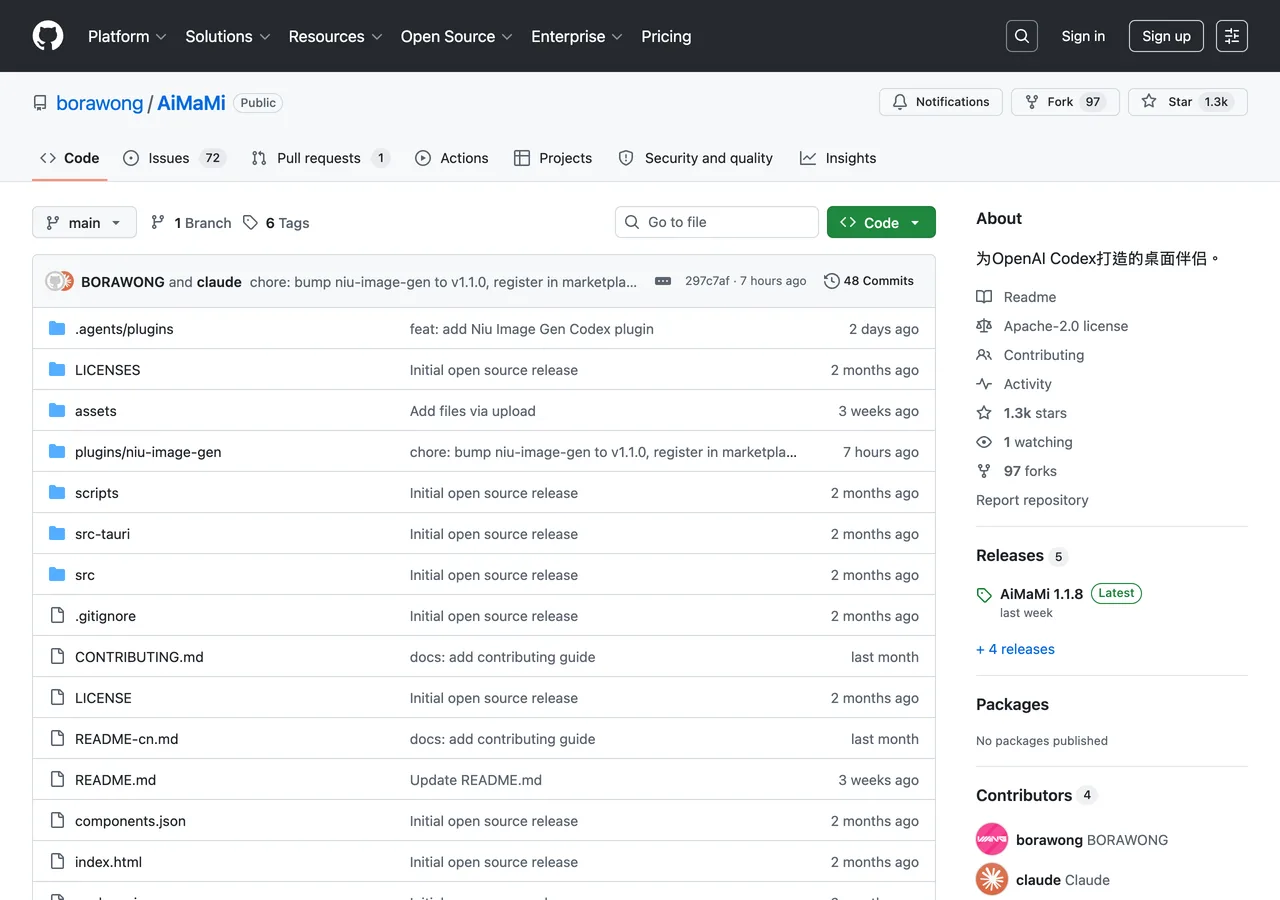Open "Update README.md" commit message
Viewport: 1280px width, 900px height.
pyautogui.click(x=476, y=780)
